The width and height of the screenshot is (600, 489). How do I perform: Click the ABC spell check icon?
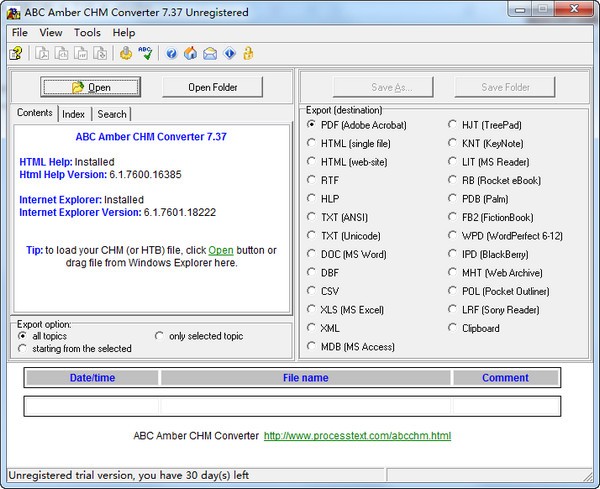tap(145, 54)
